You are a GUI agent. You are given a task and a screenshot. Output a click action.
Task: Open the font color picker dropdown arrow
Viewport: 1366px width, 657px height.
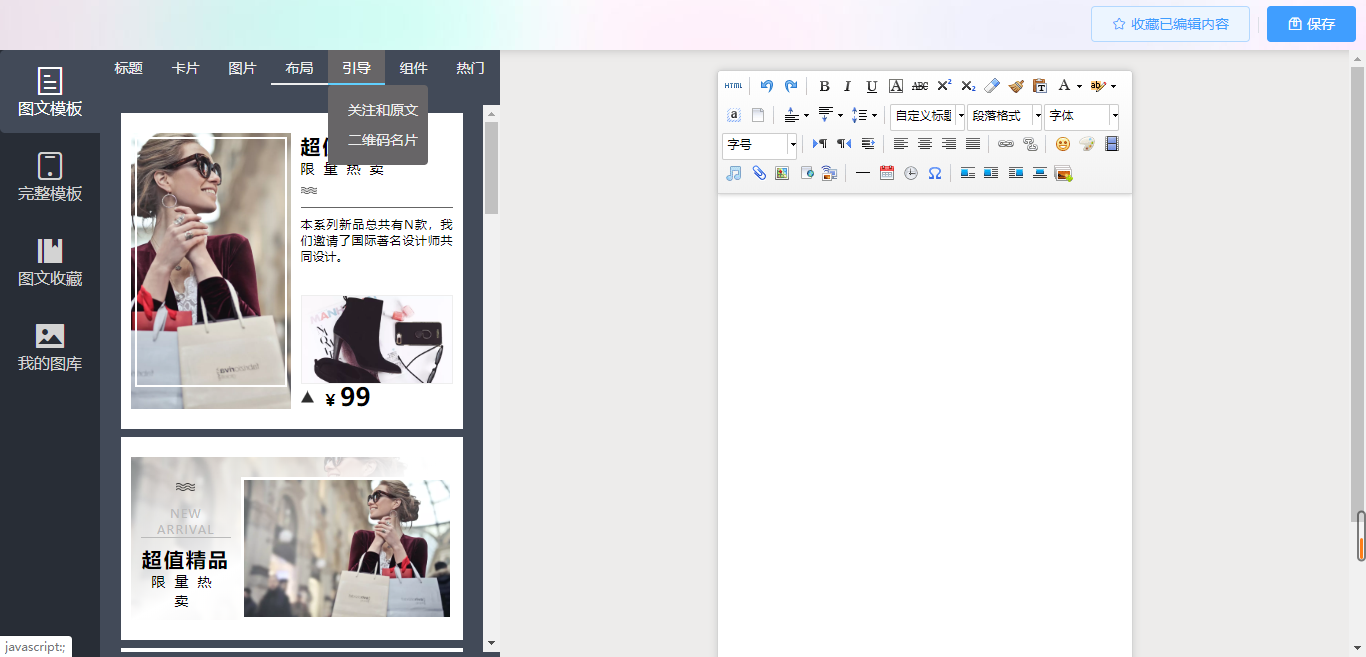click(x=1079, y=87)
